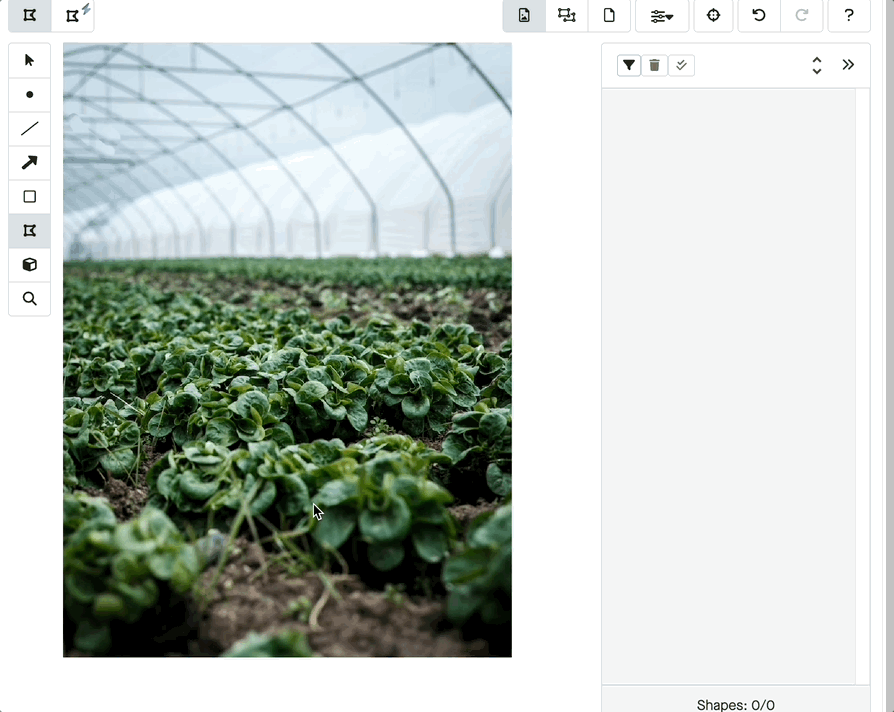Switch to bounding shapes view mode
The image size is (894, 712).
point(566,15)
